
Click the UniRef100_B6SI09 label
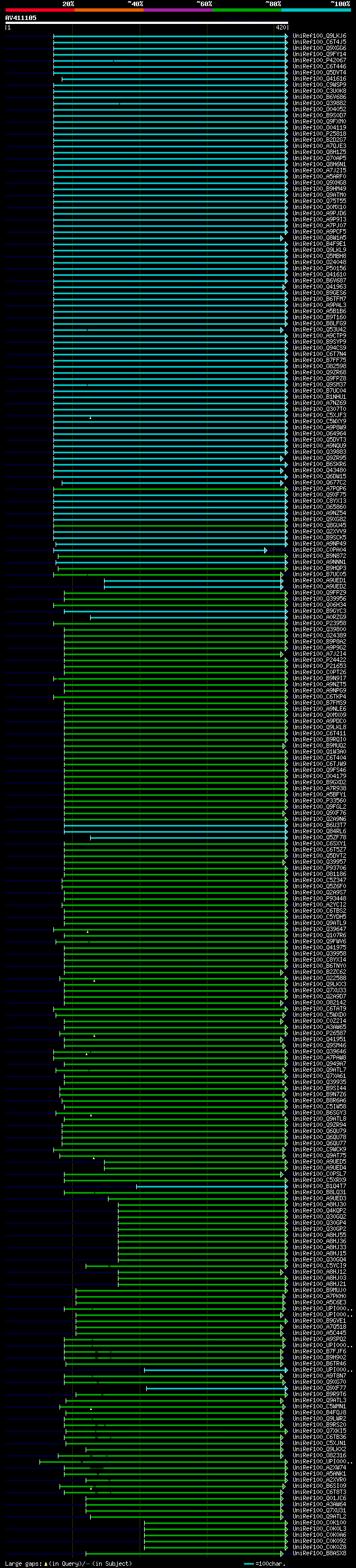click(x=319, y=1486)
